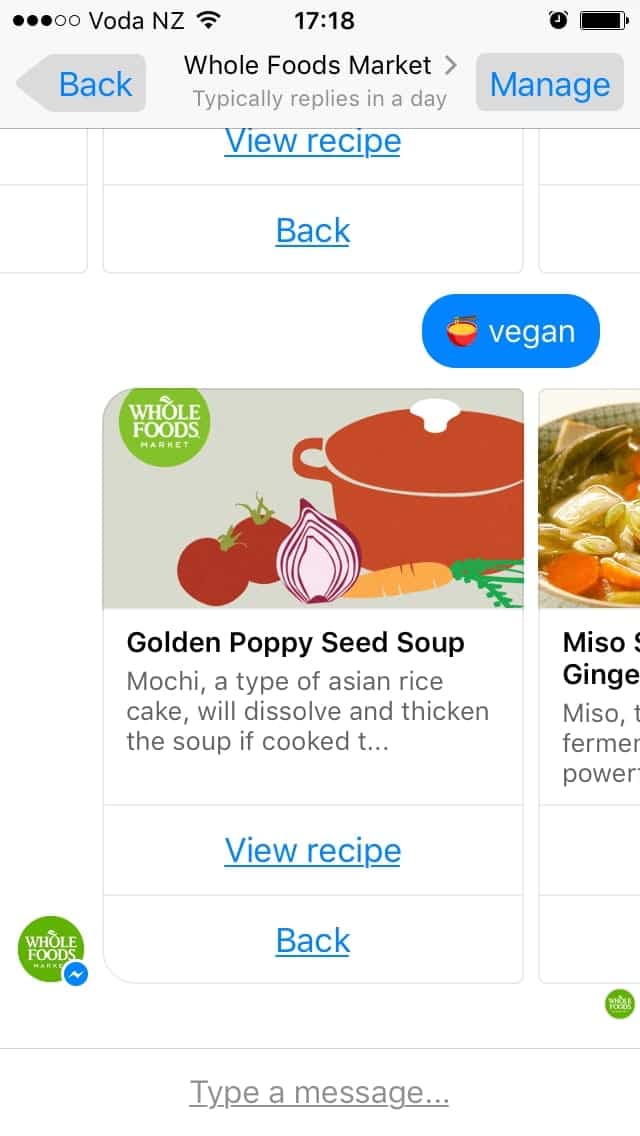Open View recipe for Golden Poppy Seed Soup

click(x=313, y=850)
